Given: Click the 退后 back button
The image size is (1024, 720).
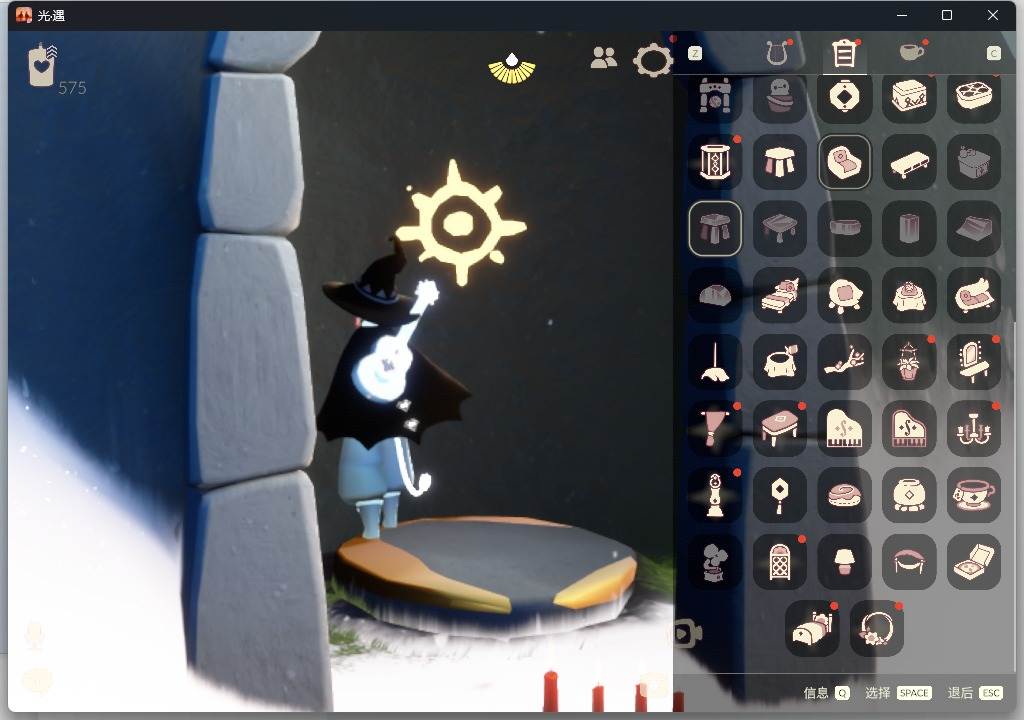Looking at the screenshot, I should (x=974, y=693).
